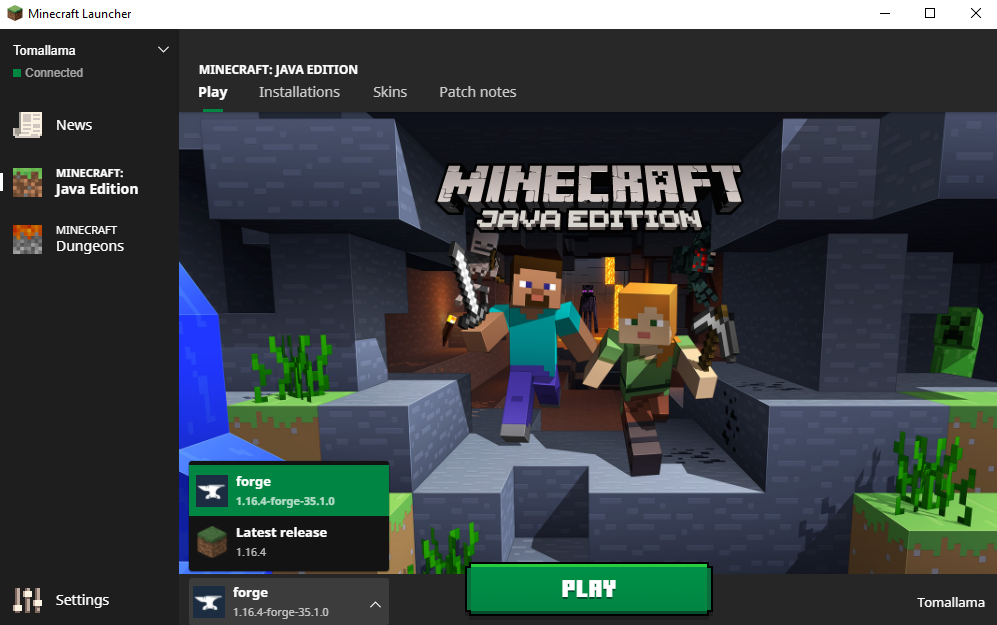Image resolution: width=997 pixels, height=625 pixels.
Task: Click the Minecraft Java Edition logo banner
Action: (589, 197)
